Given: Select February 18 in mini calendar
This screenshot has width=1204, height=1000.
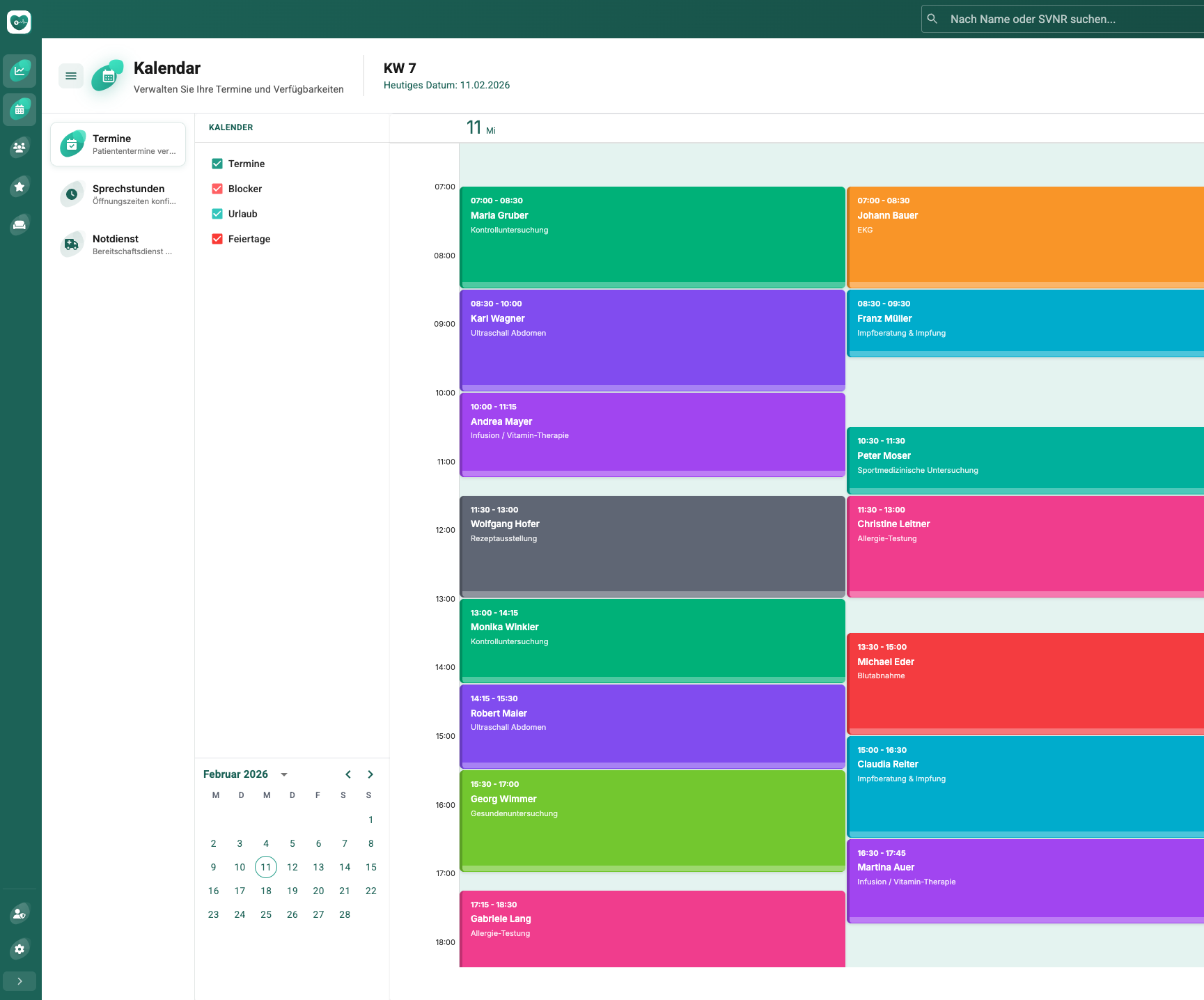Looking at the screenshot, I should point(266,891).
